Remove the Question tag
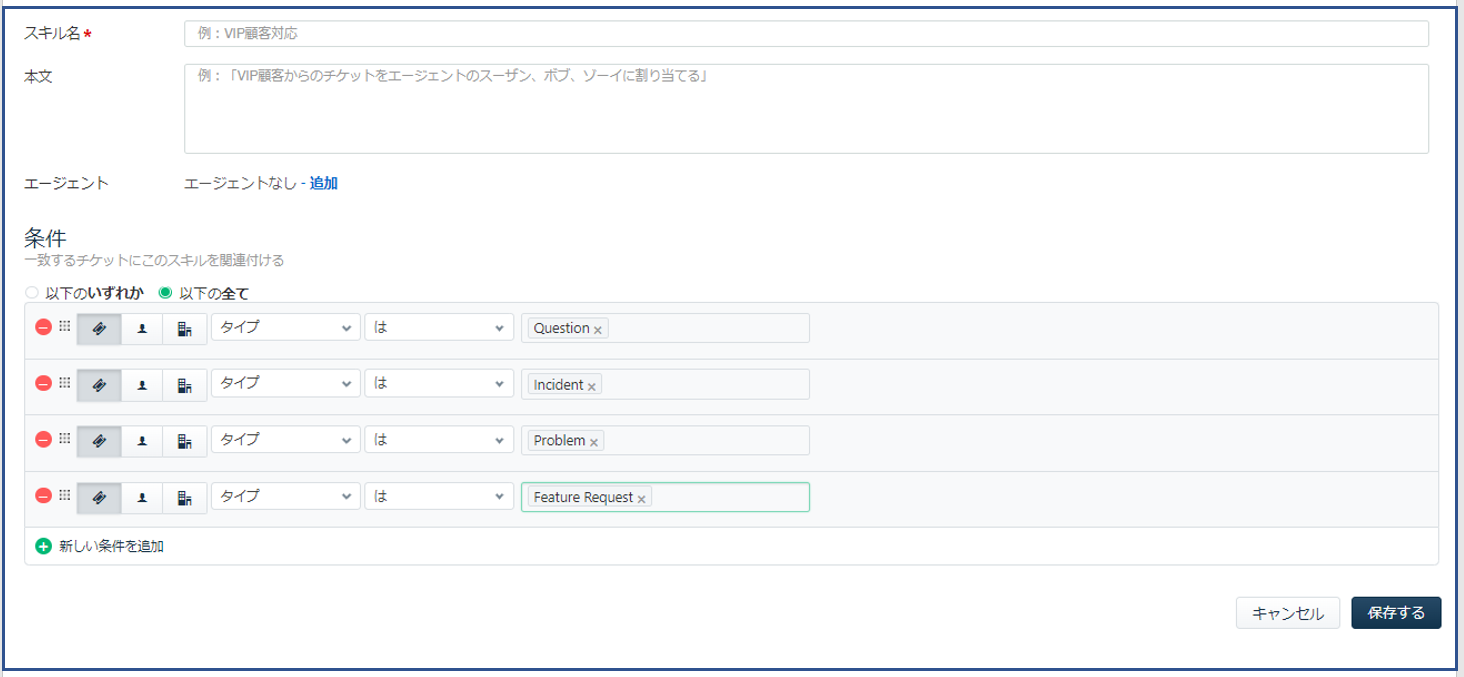This screenshot has height=677, width=1464. (598, 330)
